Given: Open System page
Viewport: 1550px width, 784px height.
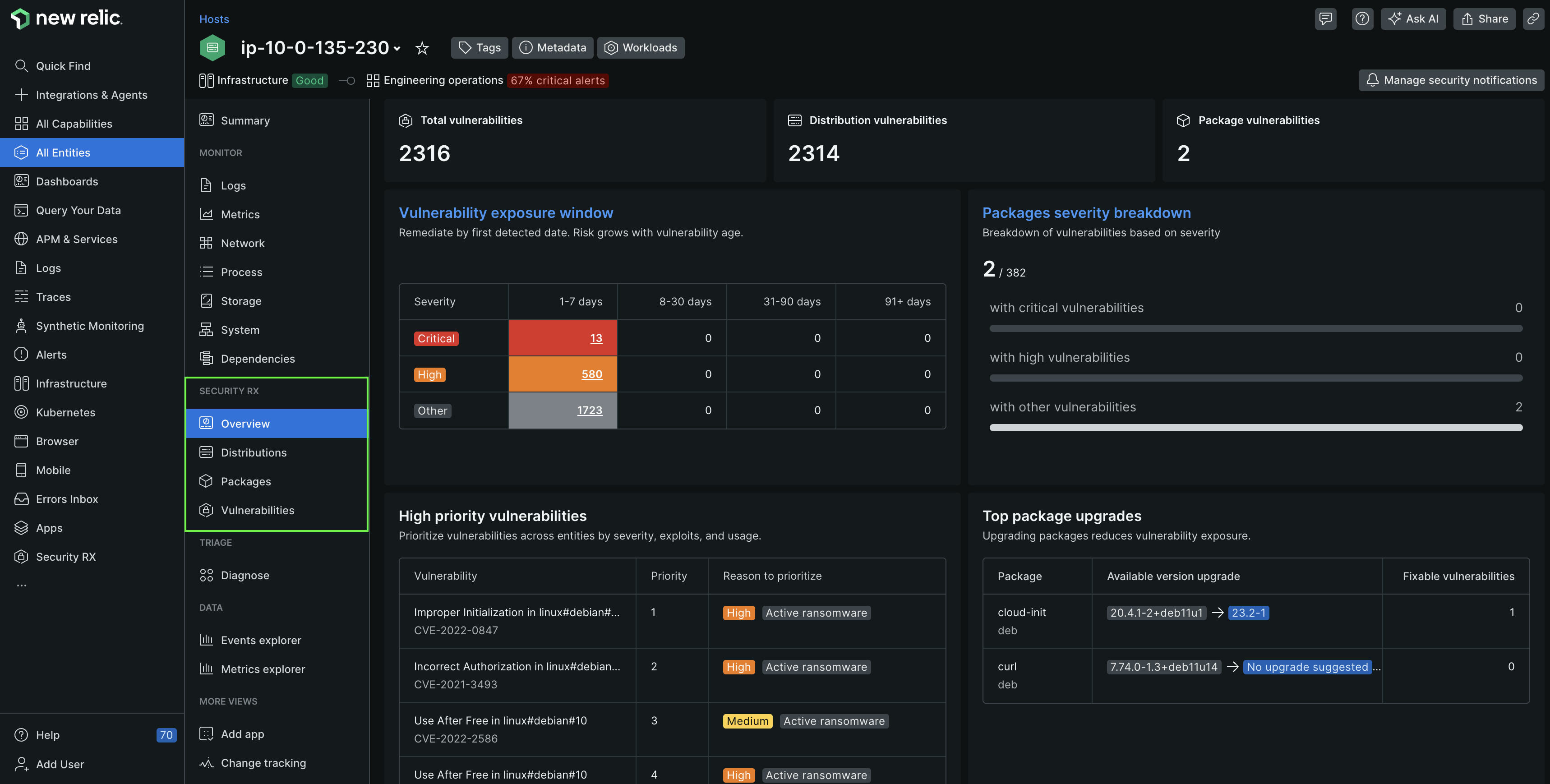Looking at the screenshot, I should [277, 330].
